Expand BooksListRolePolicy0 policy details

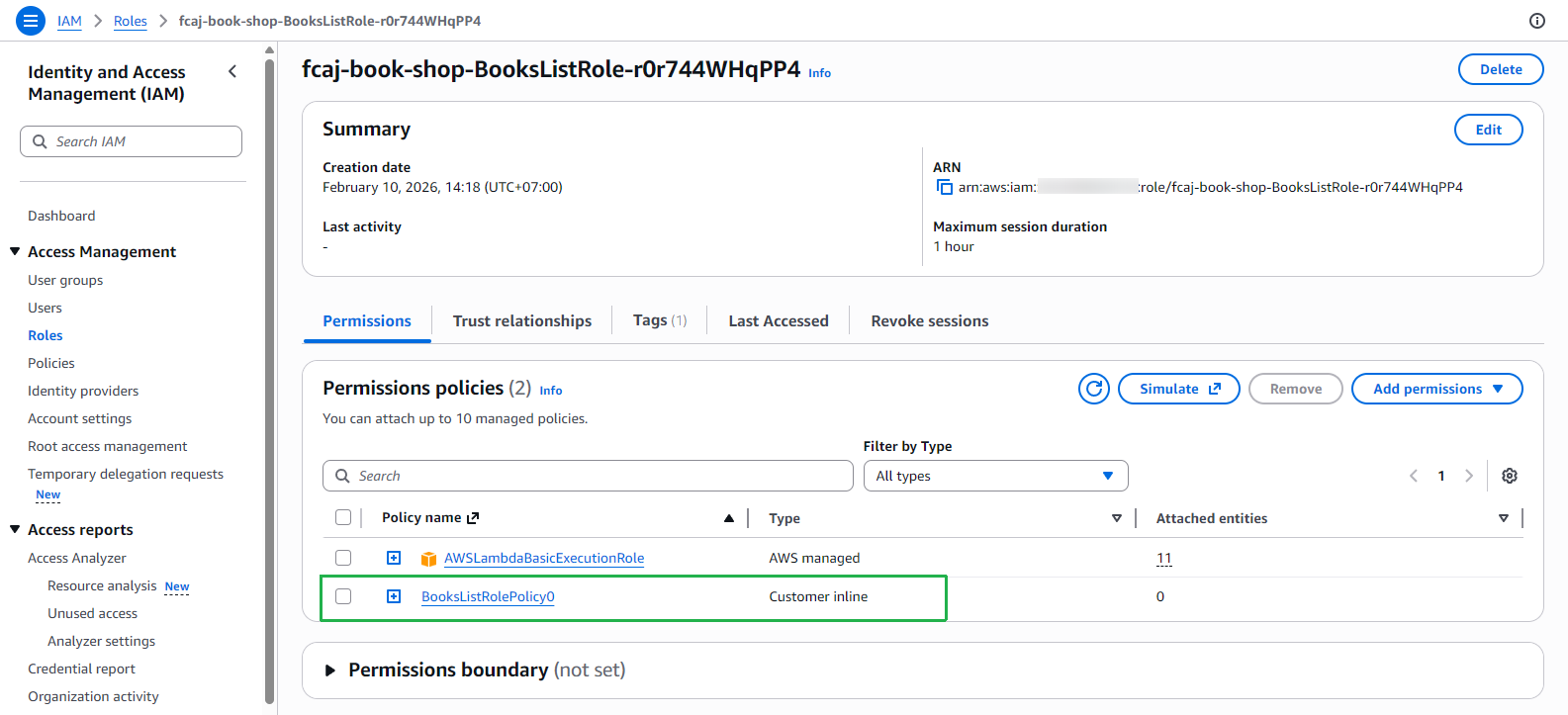tap(394, 596)
